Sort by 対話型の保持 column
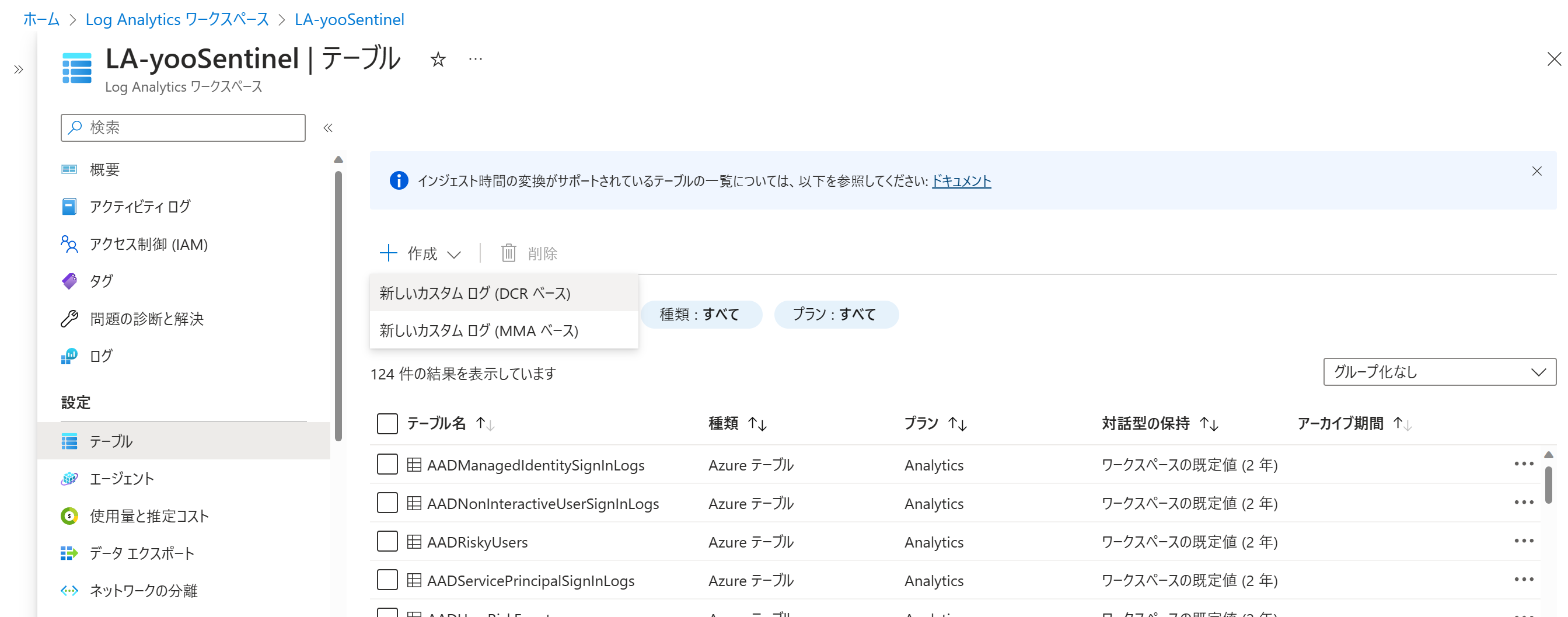Viewport: 1568px width, 617px height. pyautogui.click(x=1160, y=423)
